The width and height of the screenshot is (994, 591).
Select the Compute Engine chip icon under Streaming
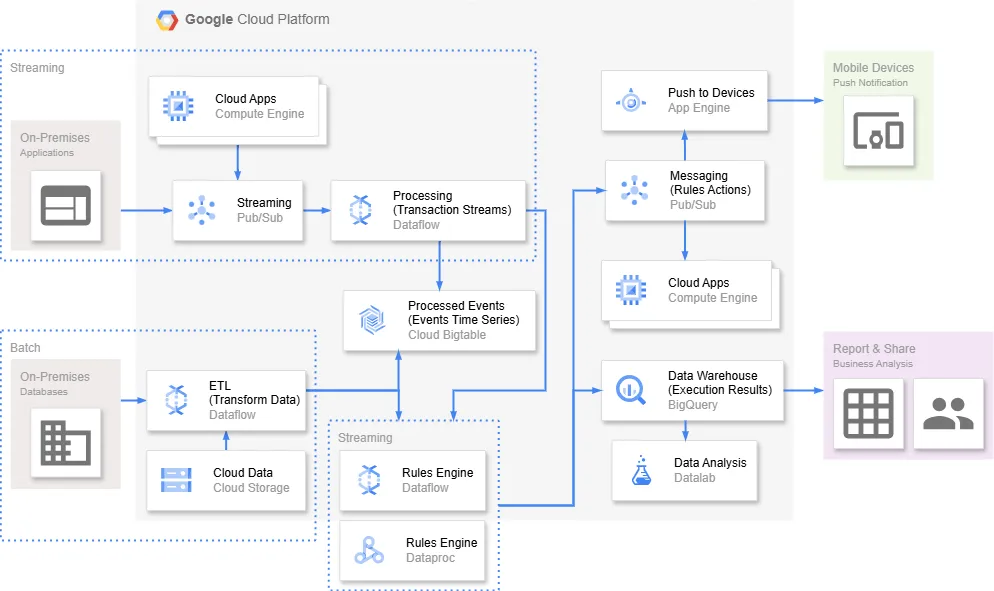click(x=178, y=107)
